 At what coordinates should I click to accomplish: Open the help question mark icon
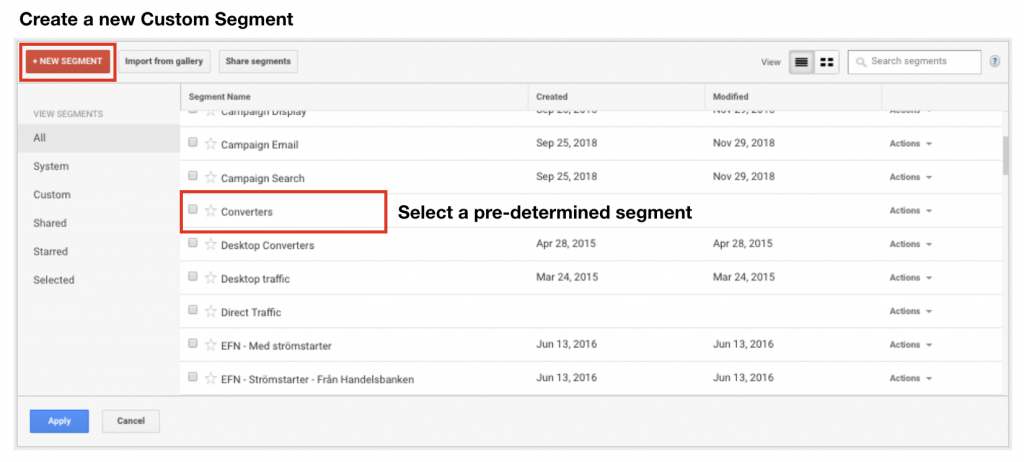tap(995, 61)
